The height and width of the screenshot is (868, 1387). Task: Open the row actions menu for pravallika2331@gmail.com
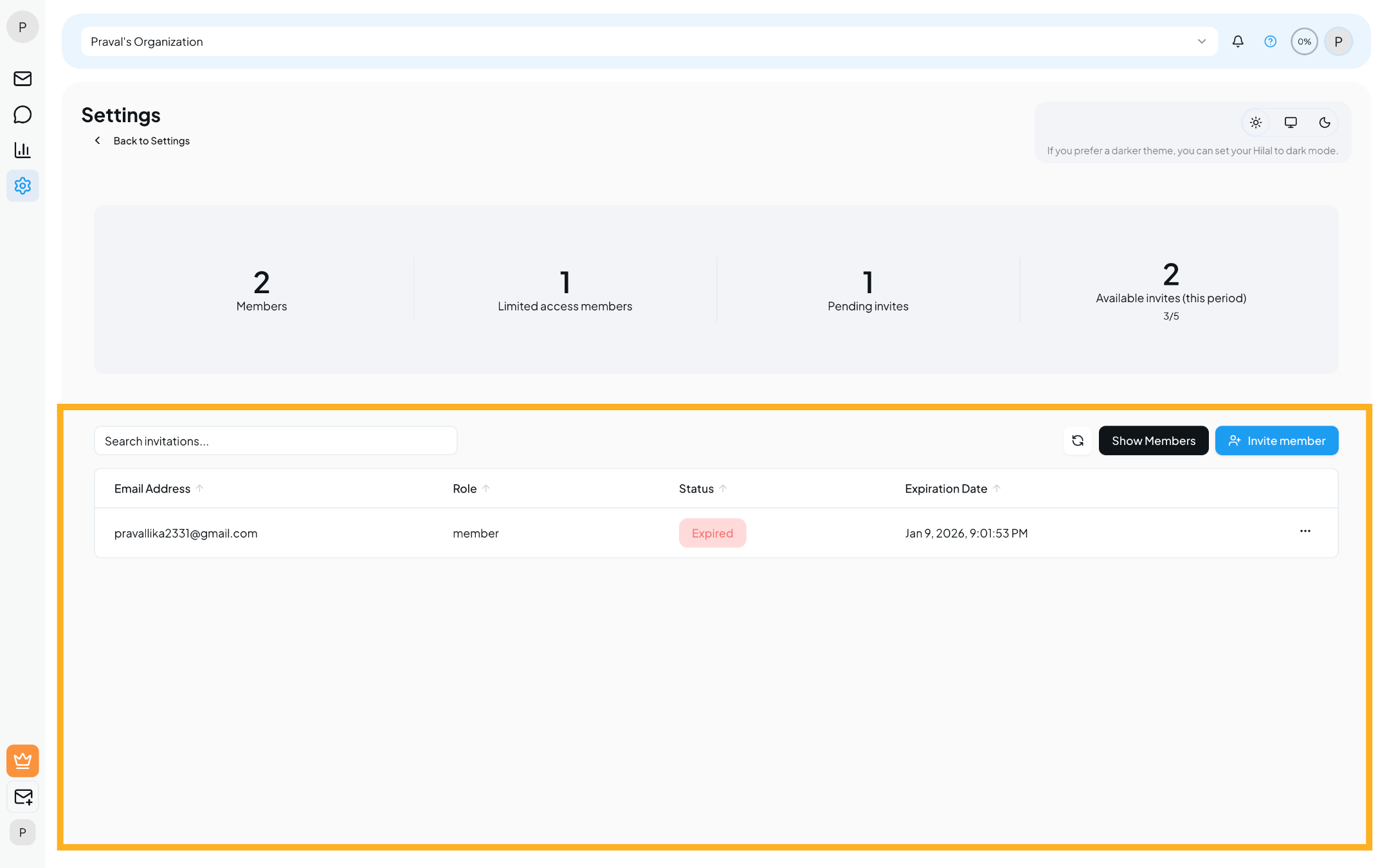1305,532
